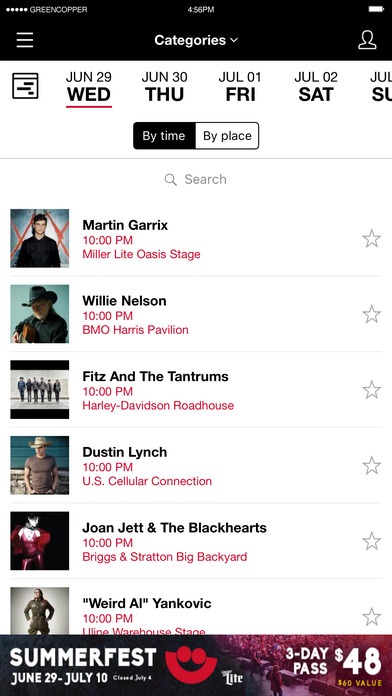Toggle star for Fitz And The Tantrums
The width and height of the screenshot is (392, 696).
[372, 390]
